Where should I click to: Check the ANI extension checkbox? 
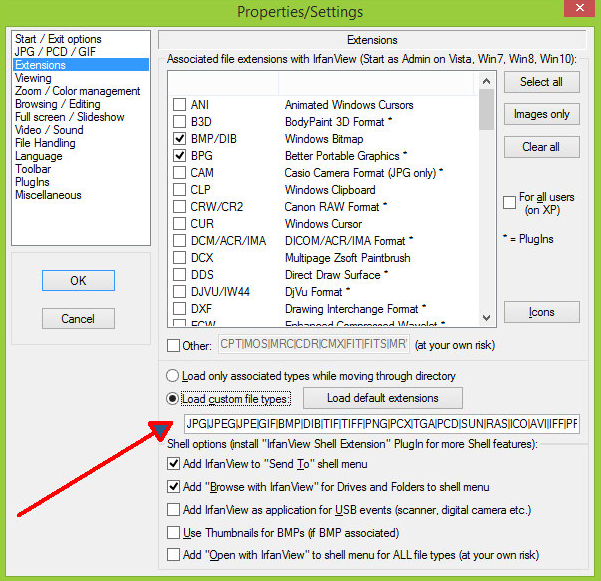coord(179,105)
